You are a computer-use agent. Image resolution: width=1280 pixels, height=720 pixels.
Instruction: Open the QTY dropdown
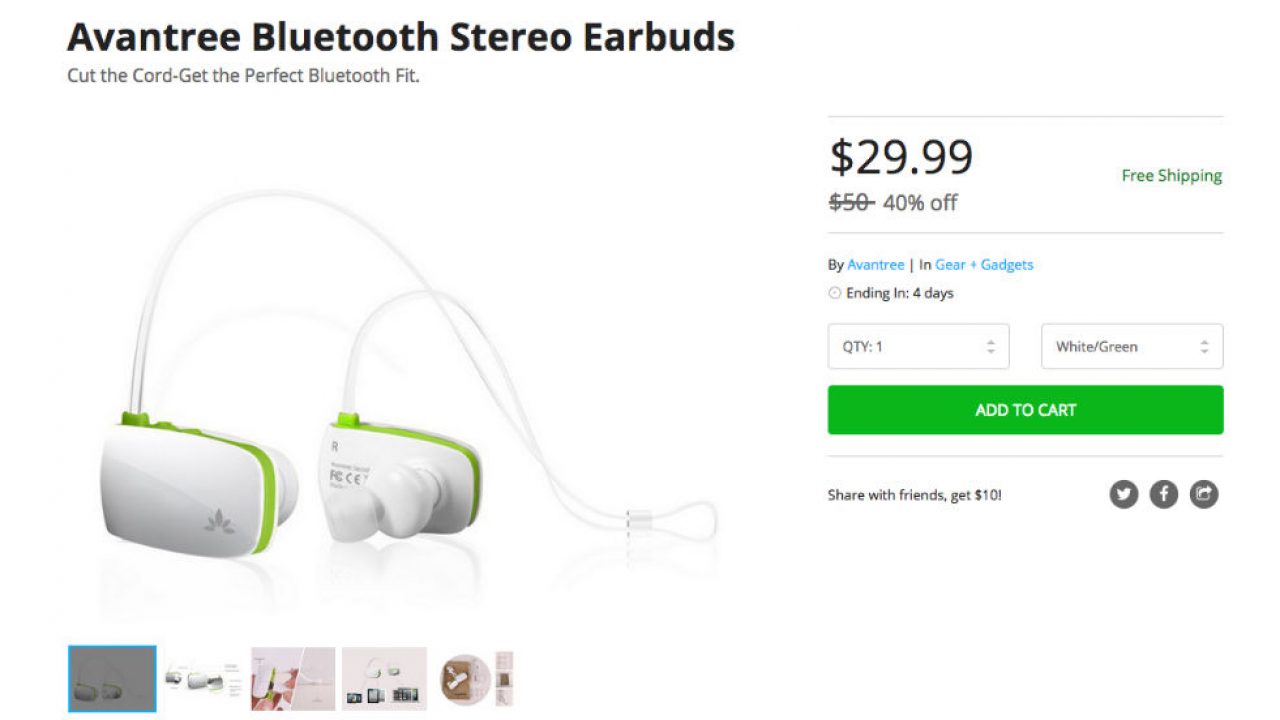point(918,346)
